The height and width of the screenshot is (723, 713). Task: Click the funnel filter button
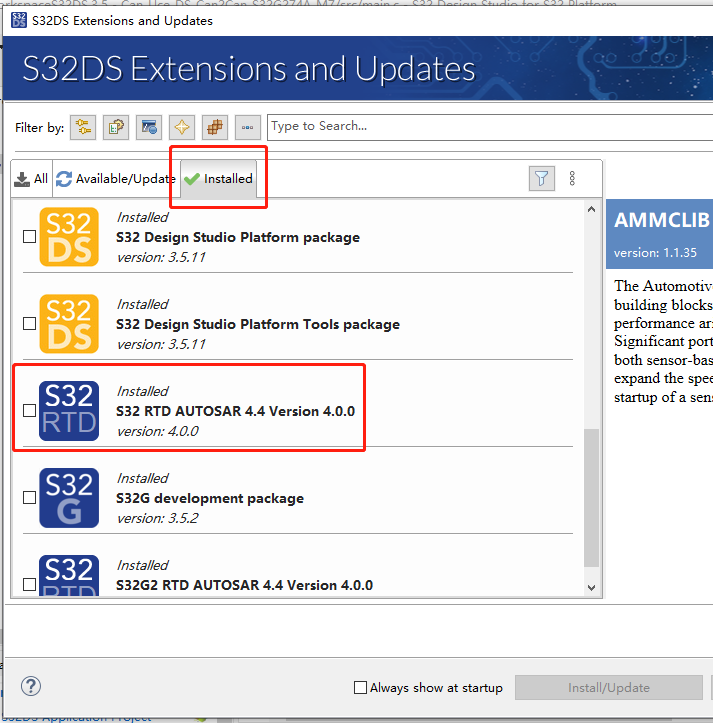(x=541, y=178)
